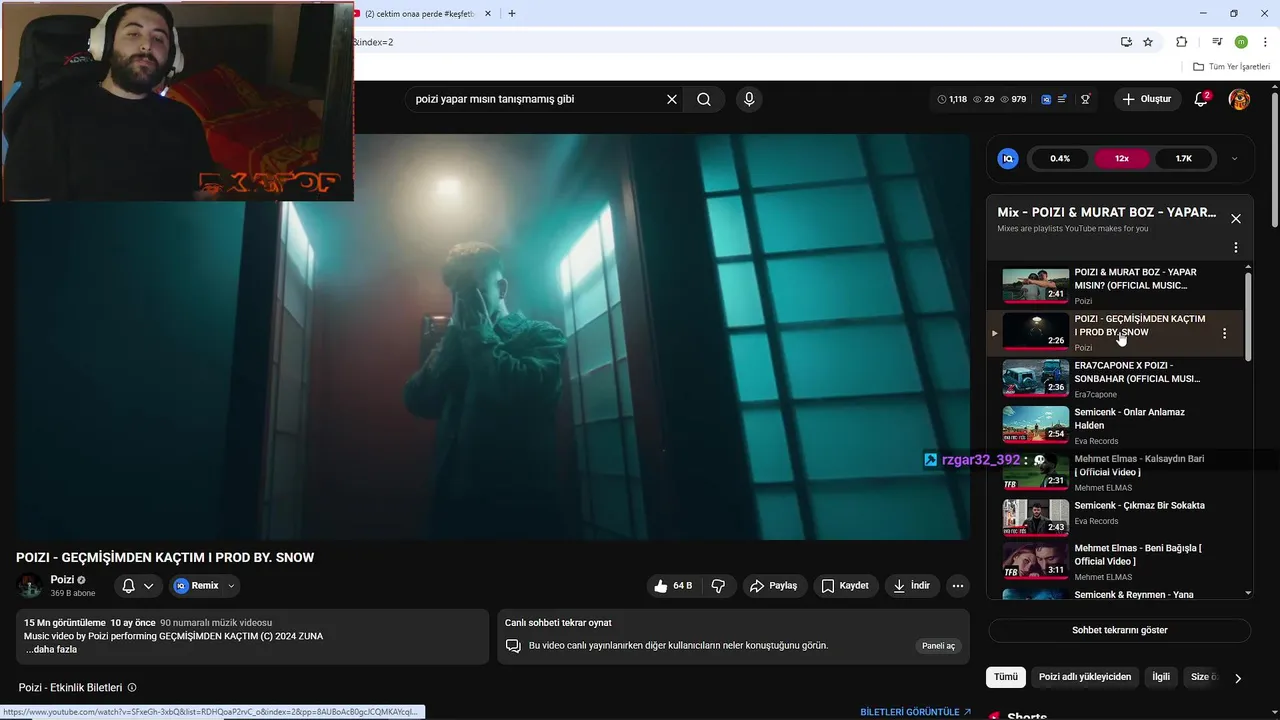Open the notifications bell in the top bar
Screen dimensions: 1280x720
tap(1202, 99)
